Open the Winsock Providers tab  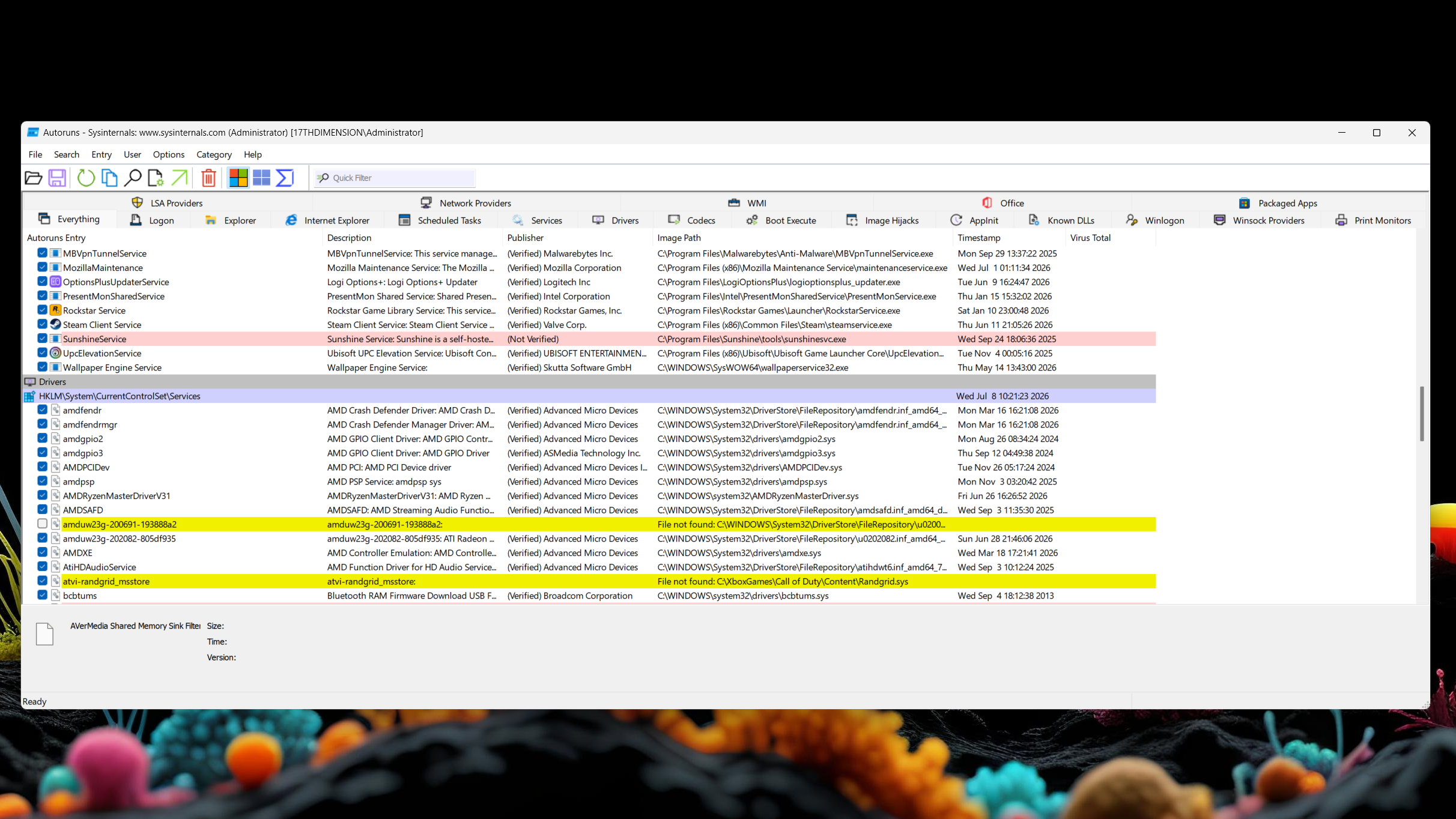(x=1260, y=220)
